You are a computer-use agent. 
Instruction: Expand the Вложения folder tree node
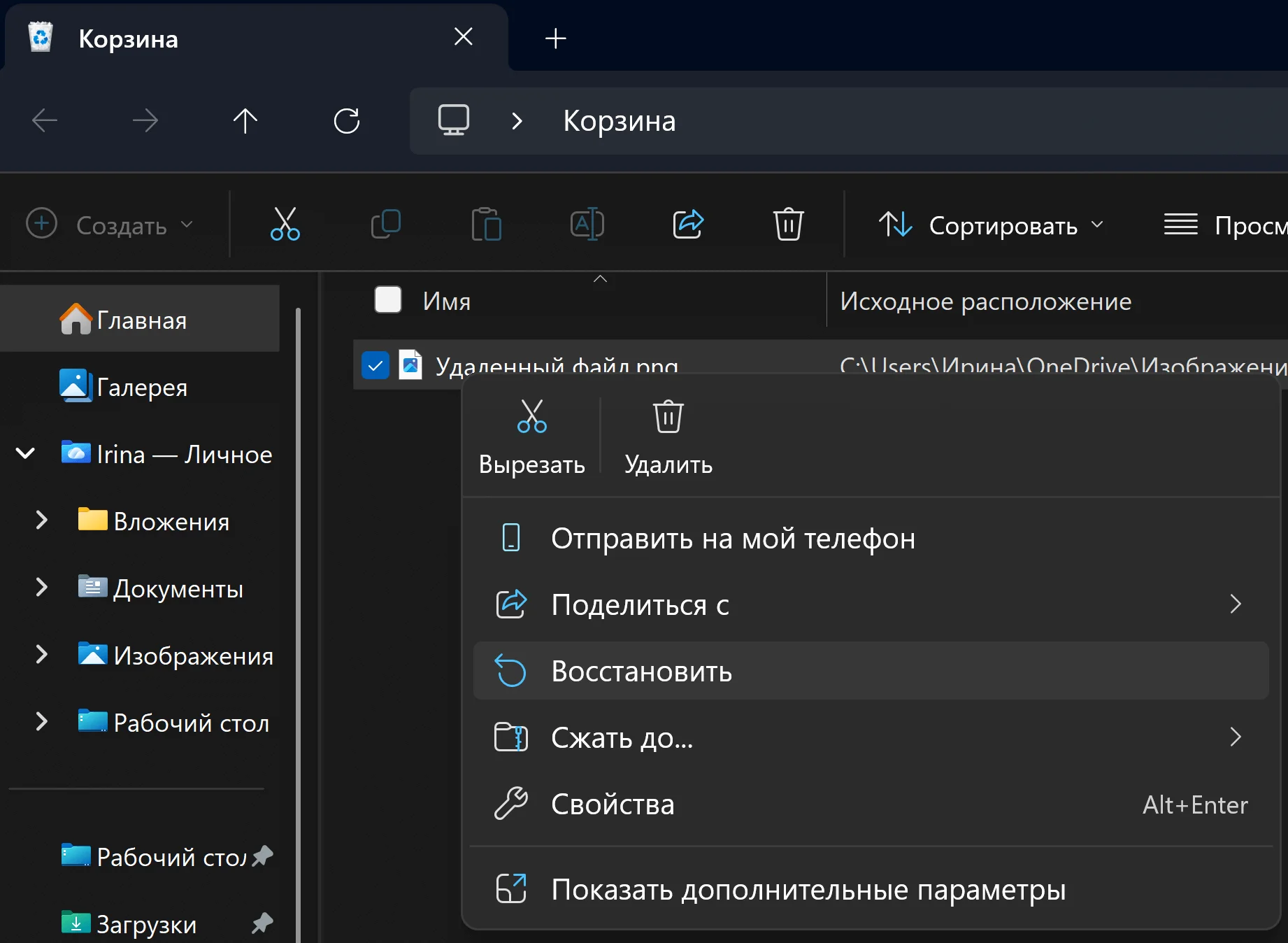tap(42, 520)
